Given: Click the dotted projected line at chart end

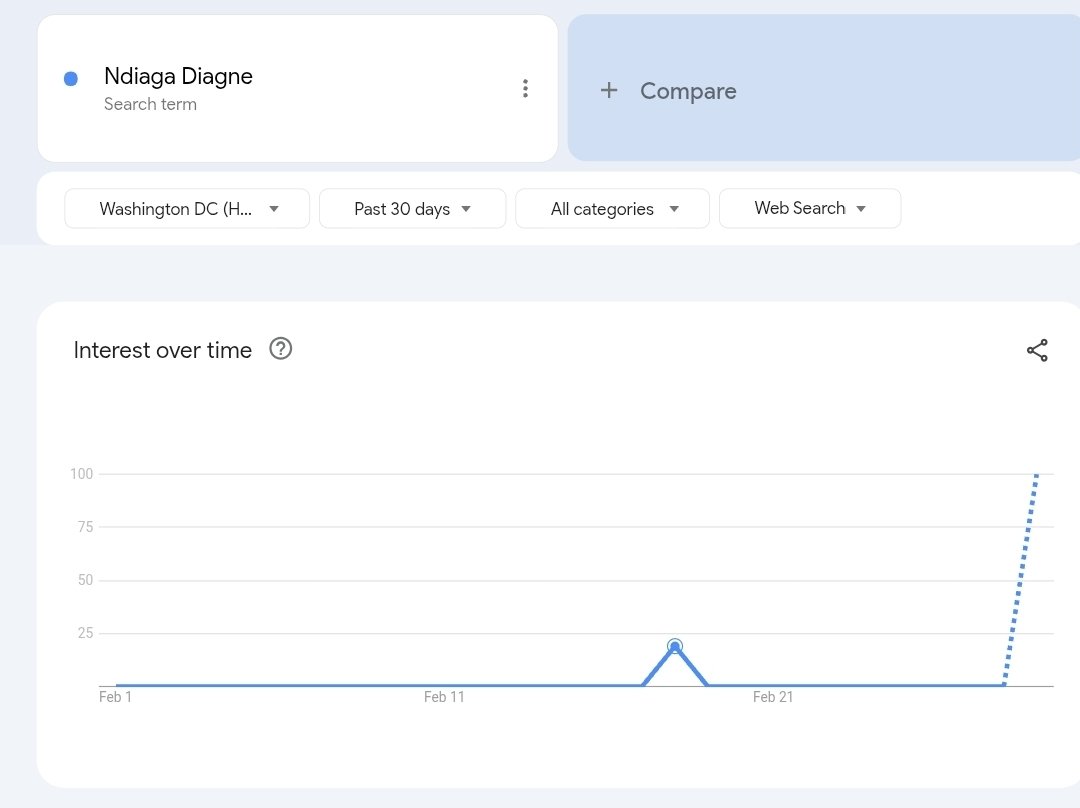Looking at the screenshot, I should click(1021, 579).
